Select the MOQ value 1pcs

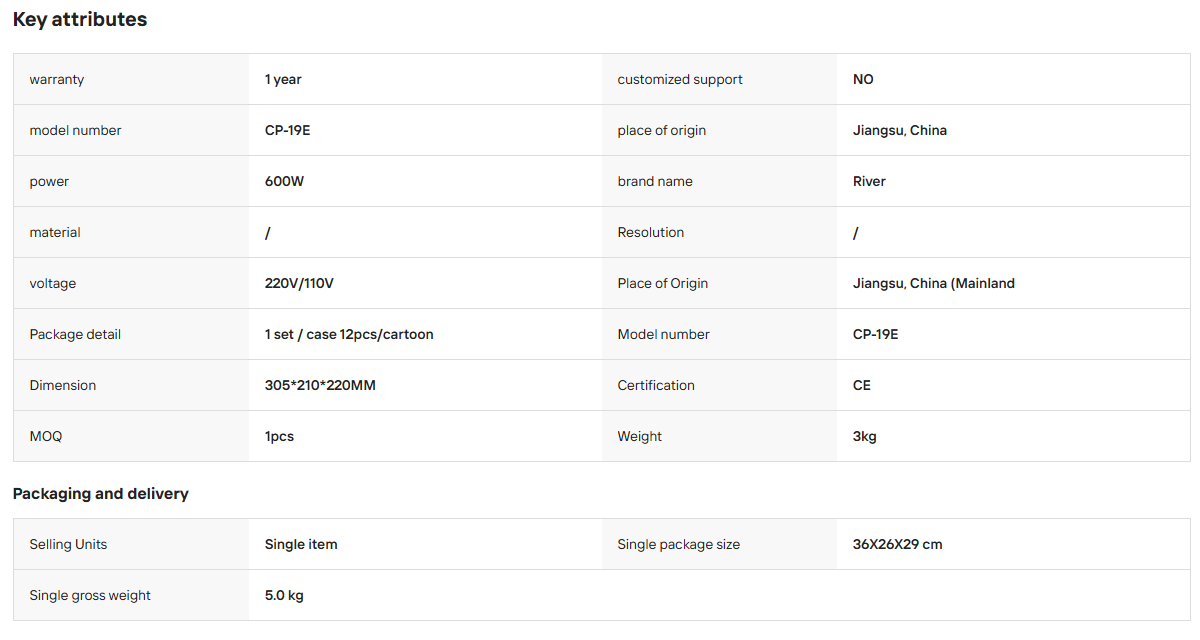coord(279,436)
